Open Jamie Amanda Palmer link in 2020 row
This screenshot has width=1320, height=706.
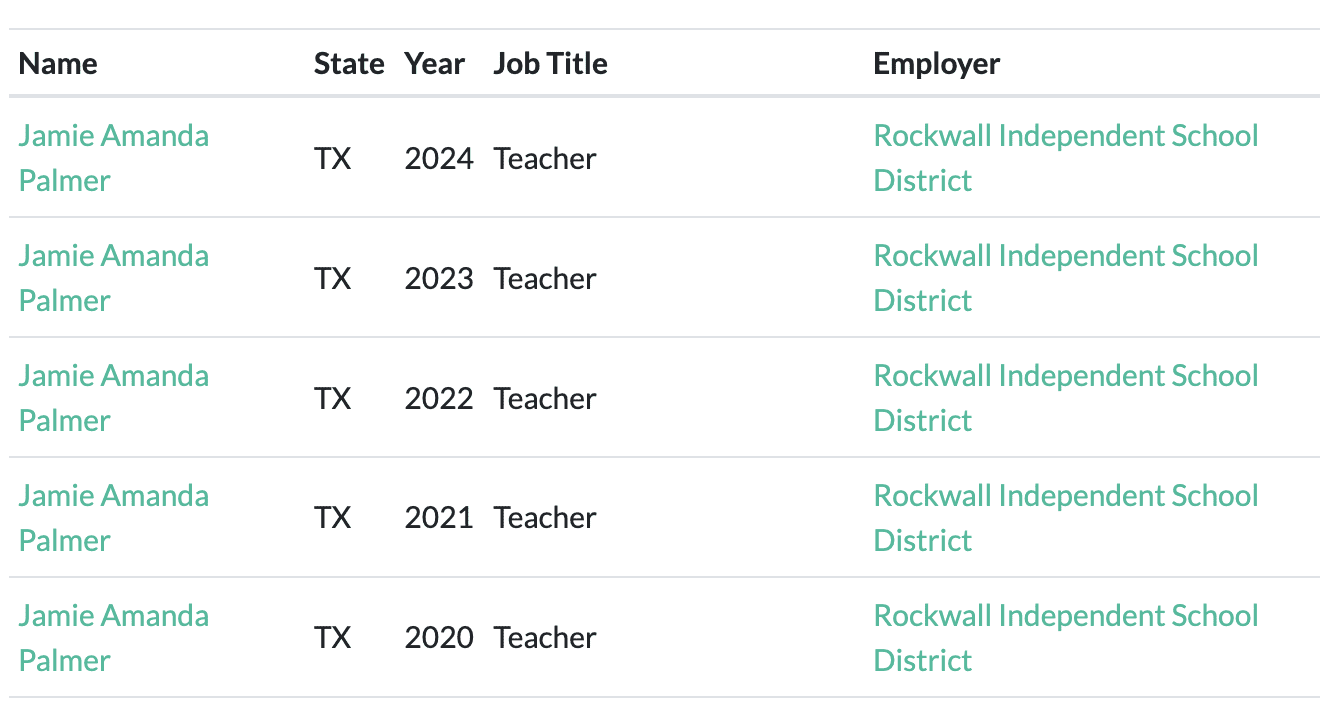[114, 638]
